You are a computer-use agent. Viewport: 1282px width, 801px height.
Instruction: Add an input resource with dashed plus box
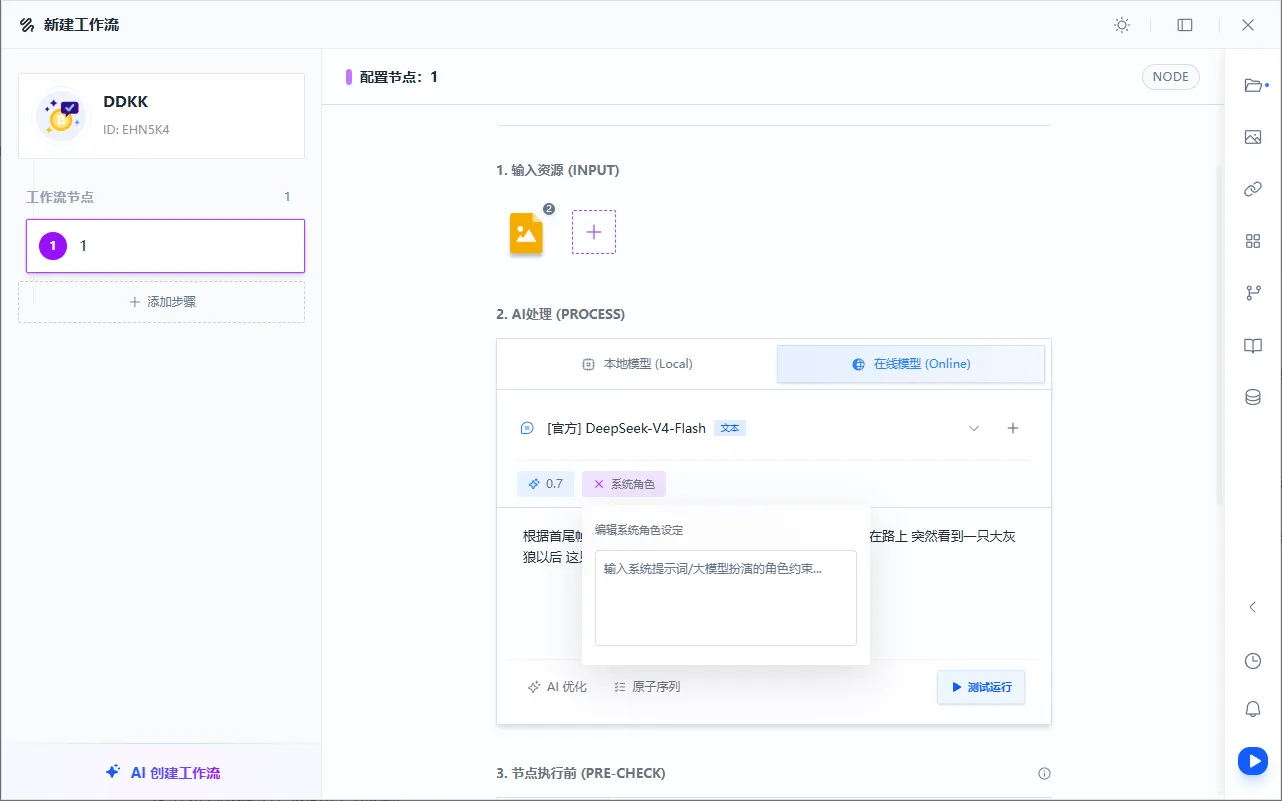click(594, 232)
